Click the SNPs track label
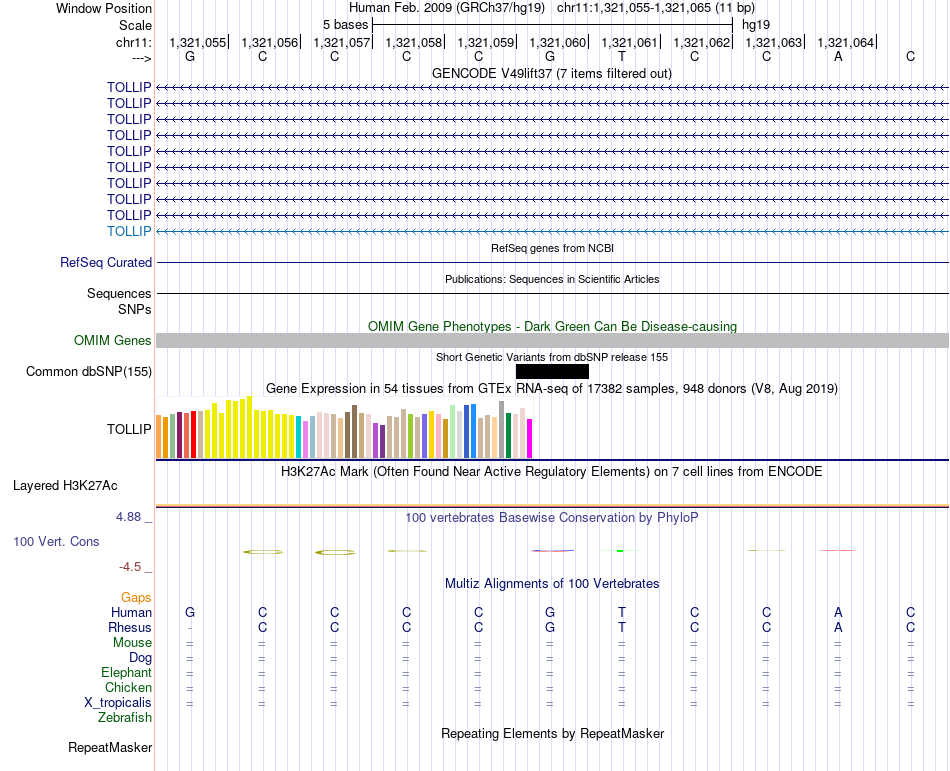 135,309
